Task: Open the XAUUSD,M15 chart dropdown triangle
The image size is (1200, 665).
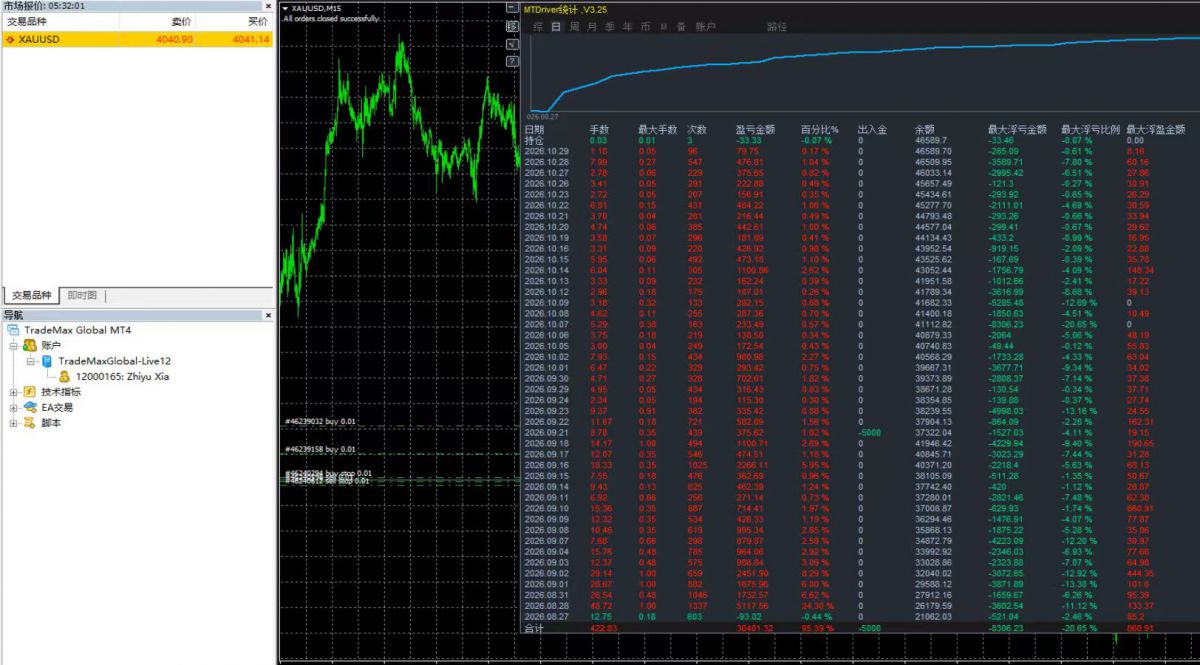Action: tap(285, 9)
